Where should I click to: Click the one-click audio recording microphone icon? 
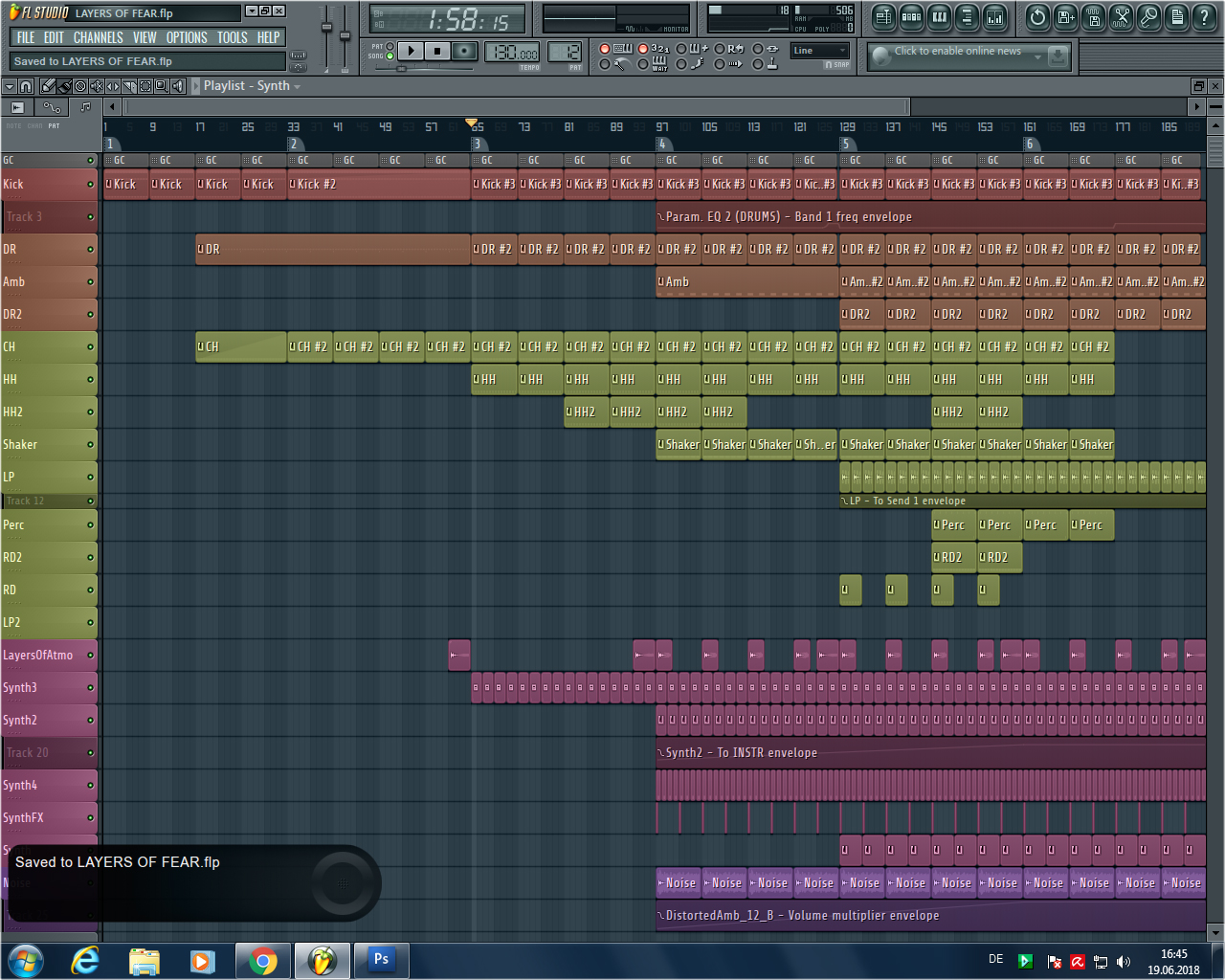pyautogui.click(x=1149, y=17)
